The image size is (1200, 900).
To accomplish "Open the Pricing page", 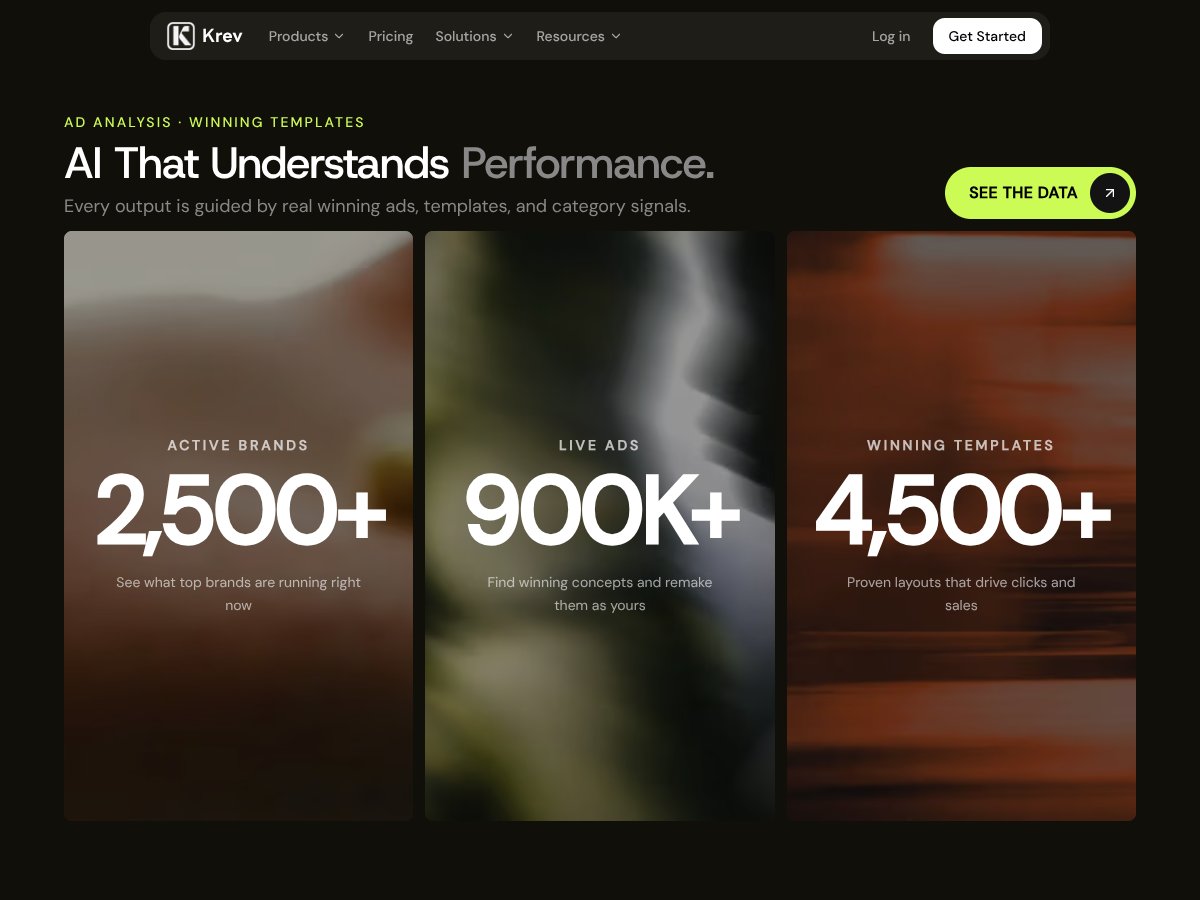I will [390, 36].
